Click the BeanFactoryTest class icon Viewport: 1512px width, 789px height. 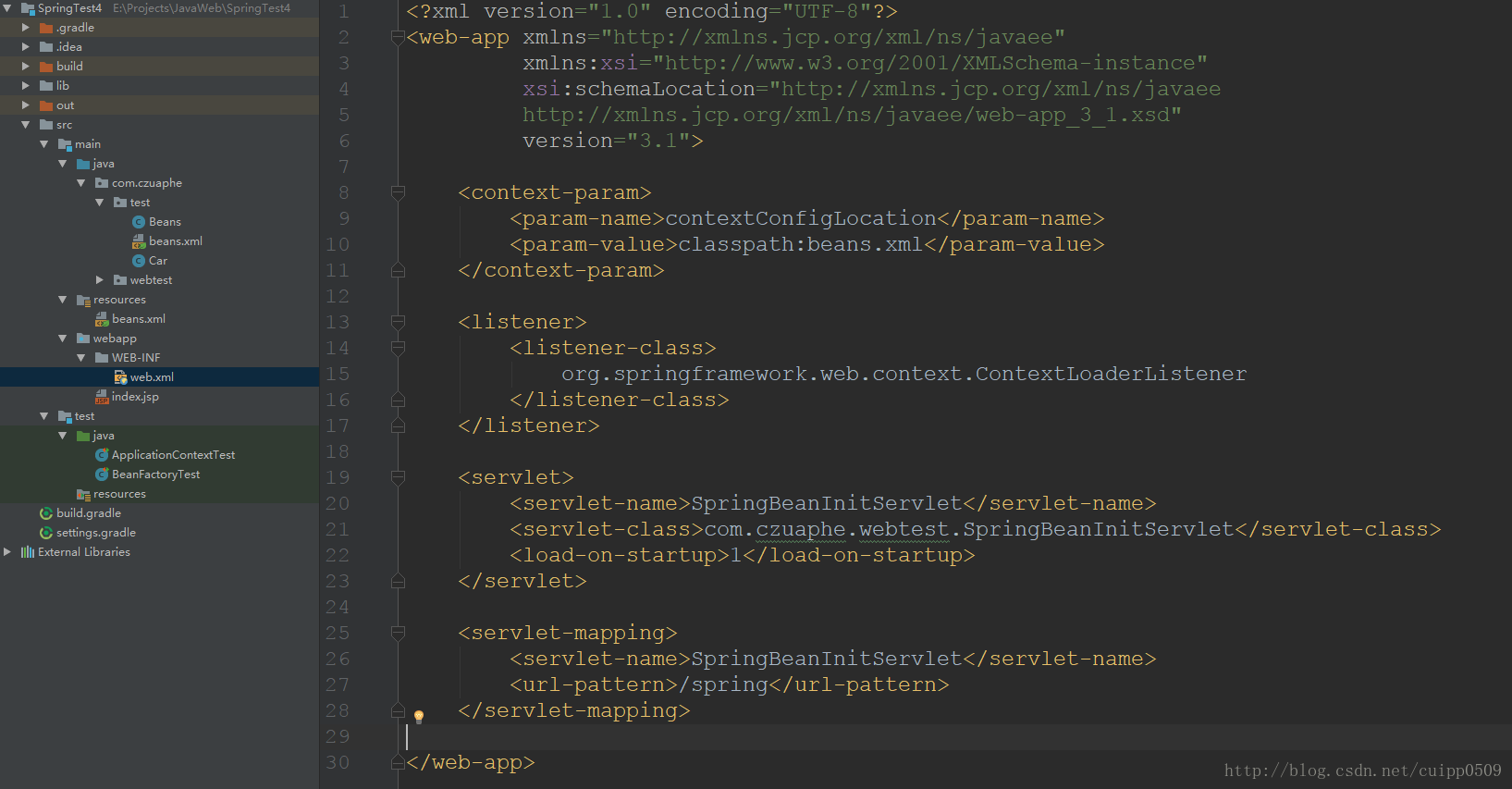pyautogui.click(x=102, y=475)
